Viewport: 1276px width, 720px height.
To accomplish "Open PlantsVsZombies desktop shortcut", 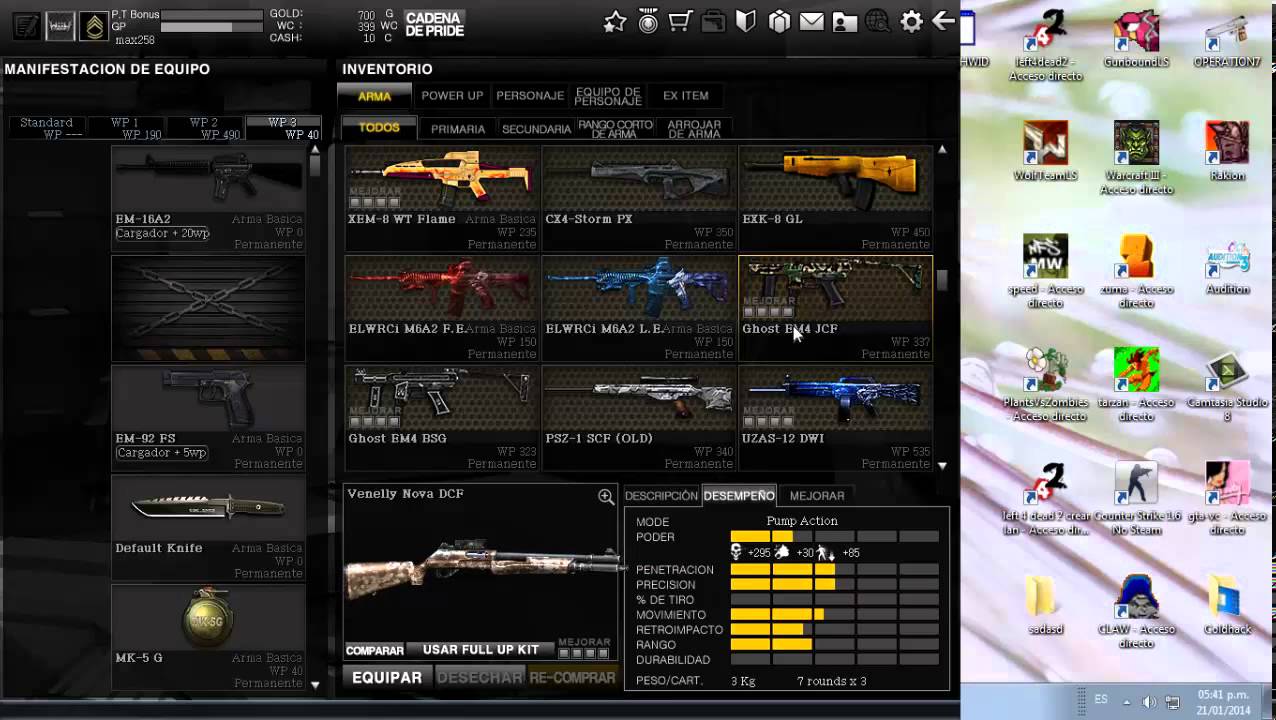I will coord(1045,385).
